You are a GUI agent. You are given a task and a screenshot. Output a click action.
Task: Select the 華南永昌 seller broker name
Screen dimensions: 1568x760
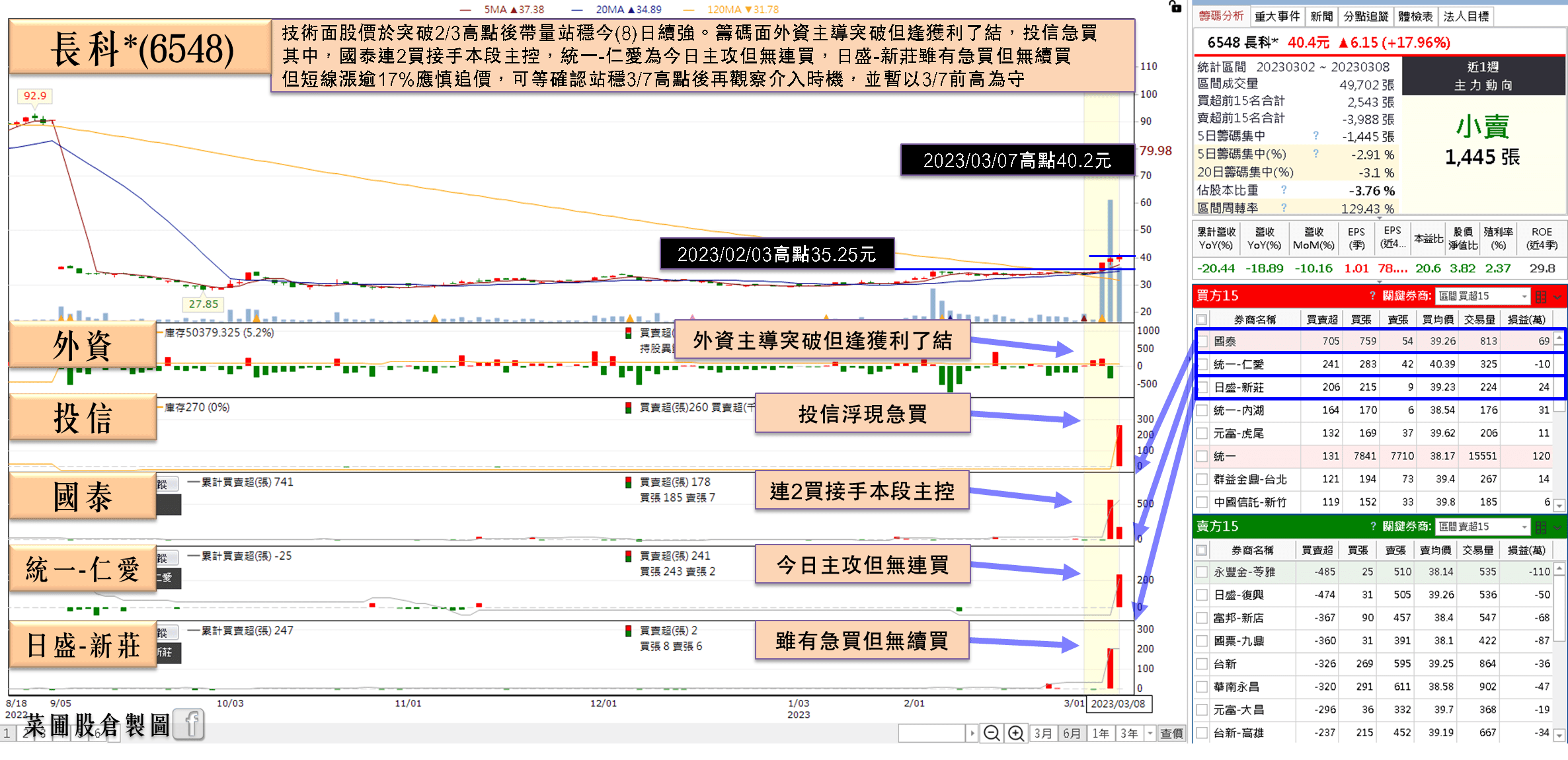(1236, 687)
